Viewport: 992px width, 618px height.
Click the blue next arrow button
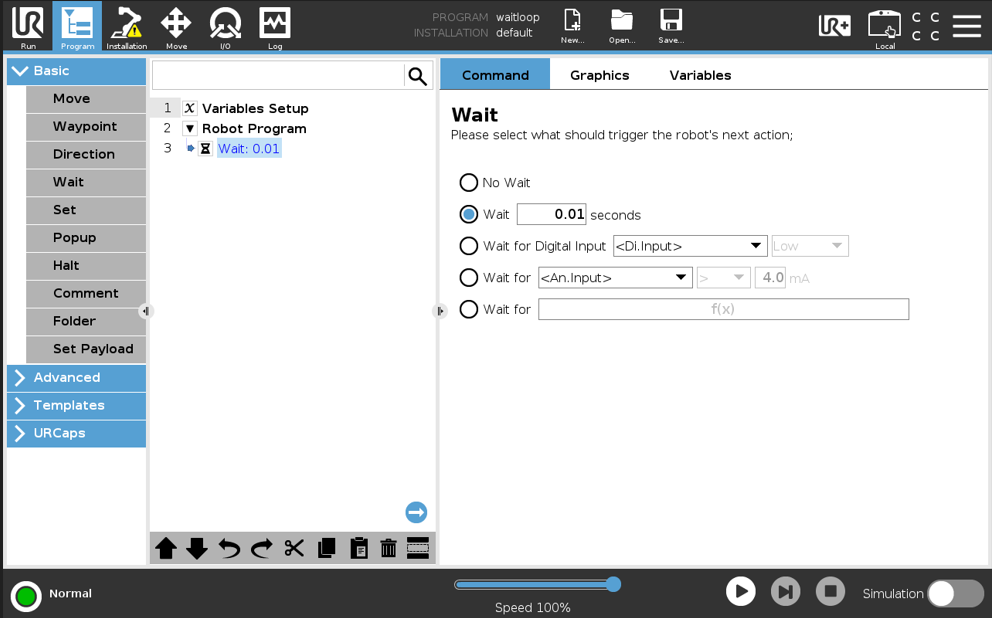(x=416, y=512)
